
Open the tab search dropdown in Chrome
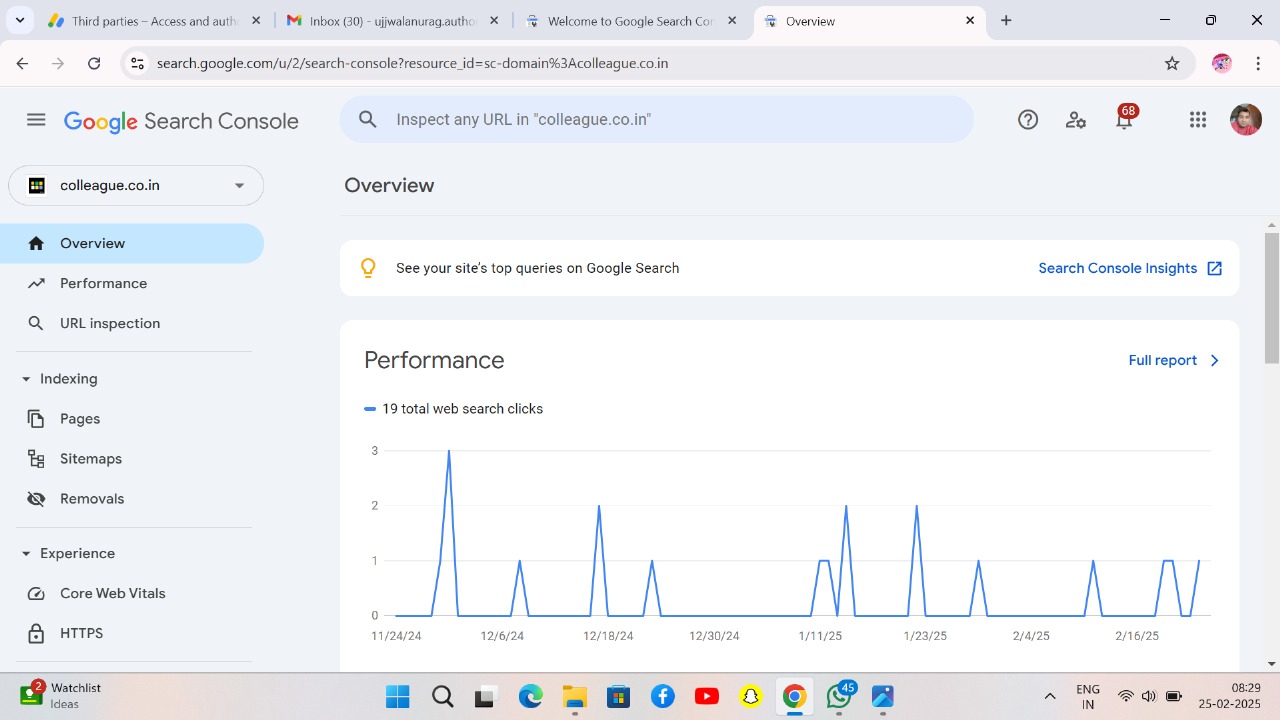pos(20,20)
